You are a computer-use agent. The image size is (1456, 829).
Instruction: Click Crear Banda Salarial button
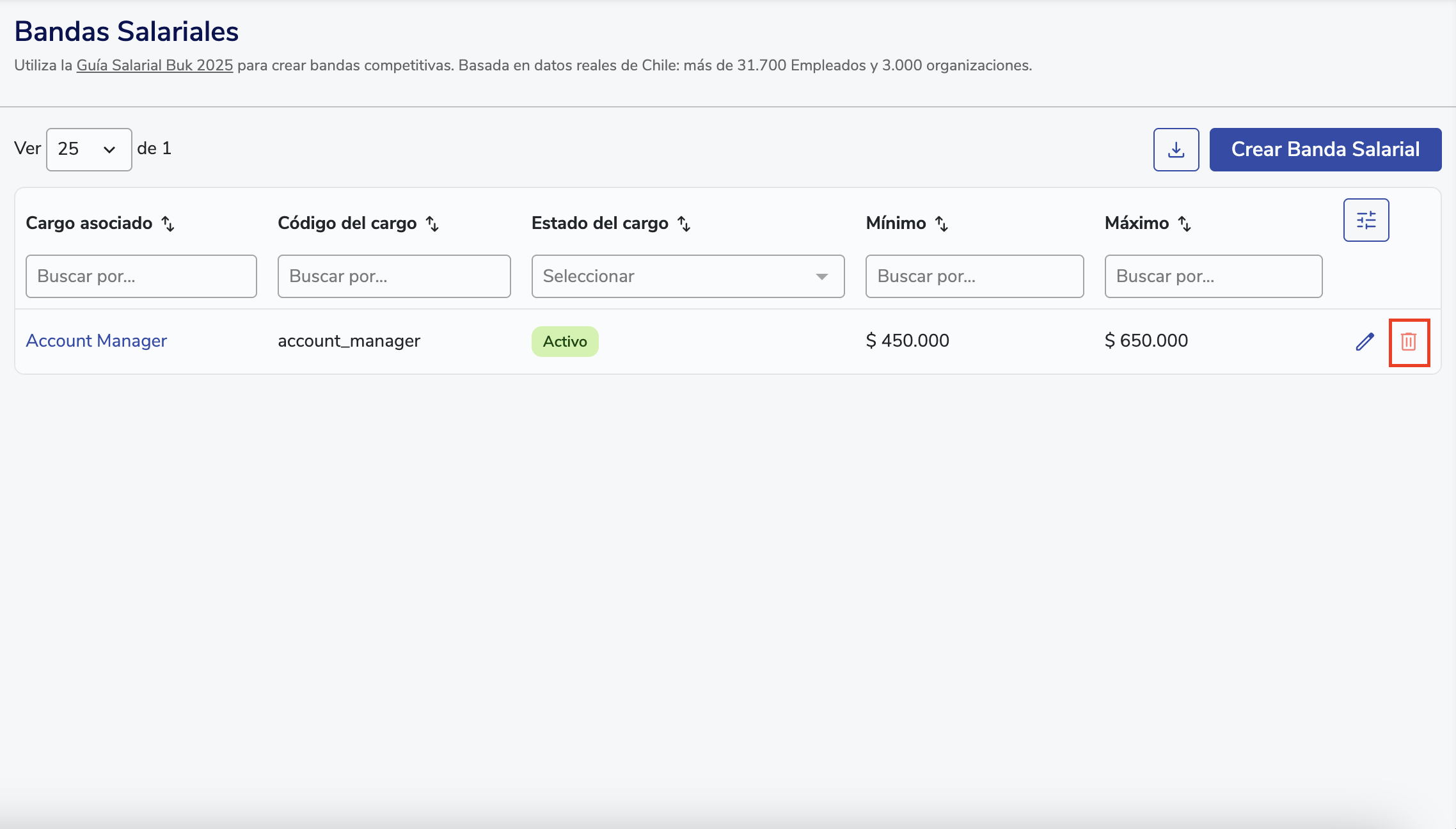click(1325, 150)
